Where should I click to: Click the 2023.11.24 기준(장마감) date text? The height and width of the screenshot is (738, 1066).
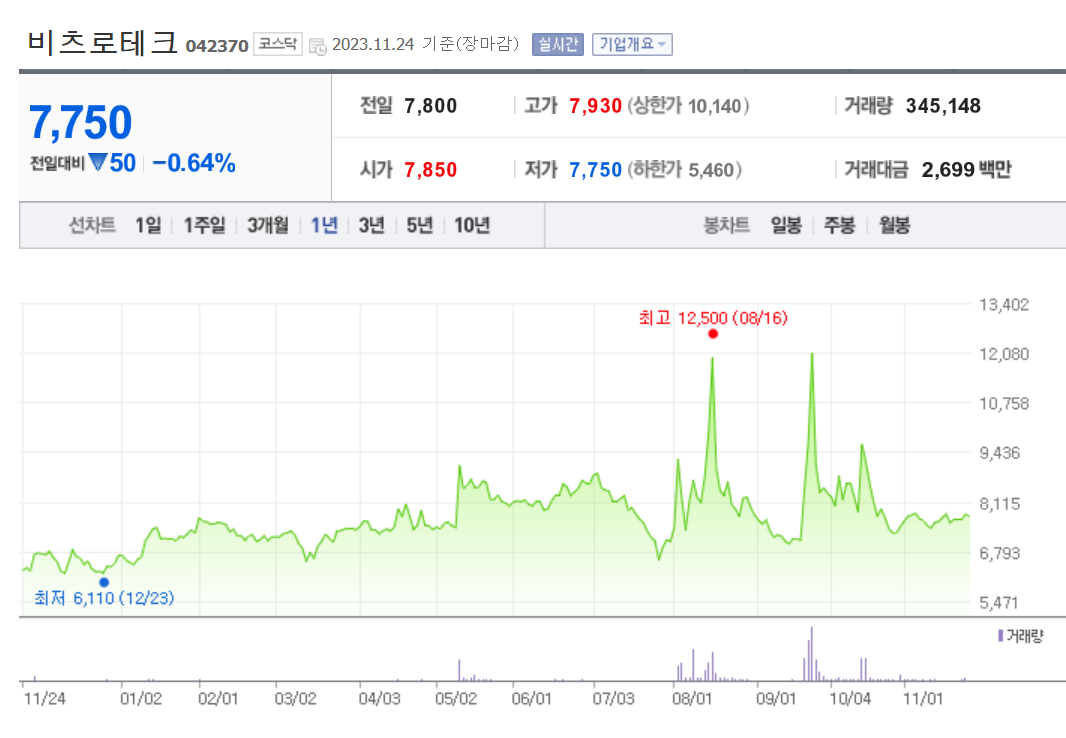point(426,44)
